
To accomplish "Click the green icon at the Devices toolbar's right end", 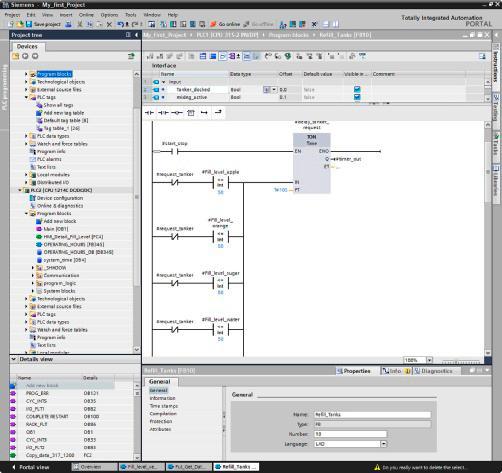I will coord(131,56).
